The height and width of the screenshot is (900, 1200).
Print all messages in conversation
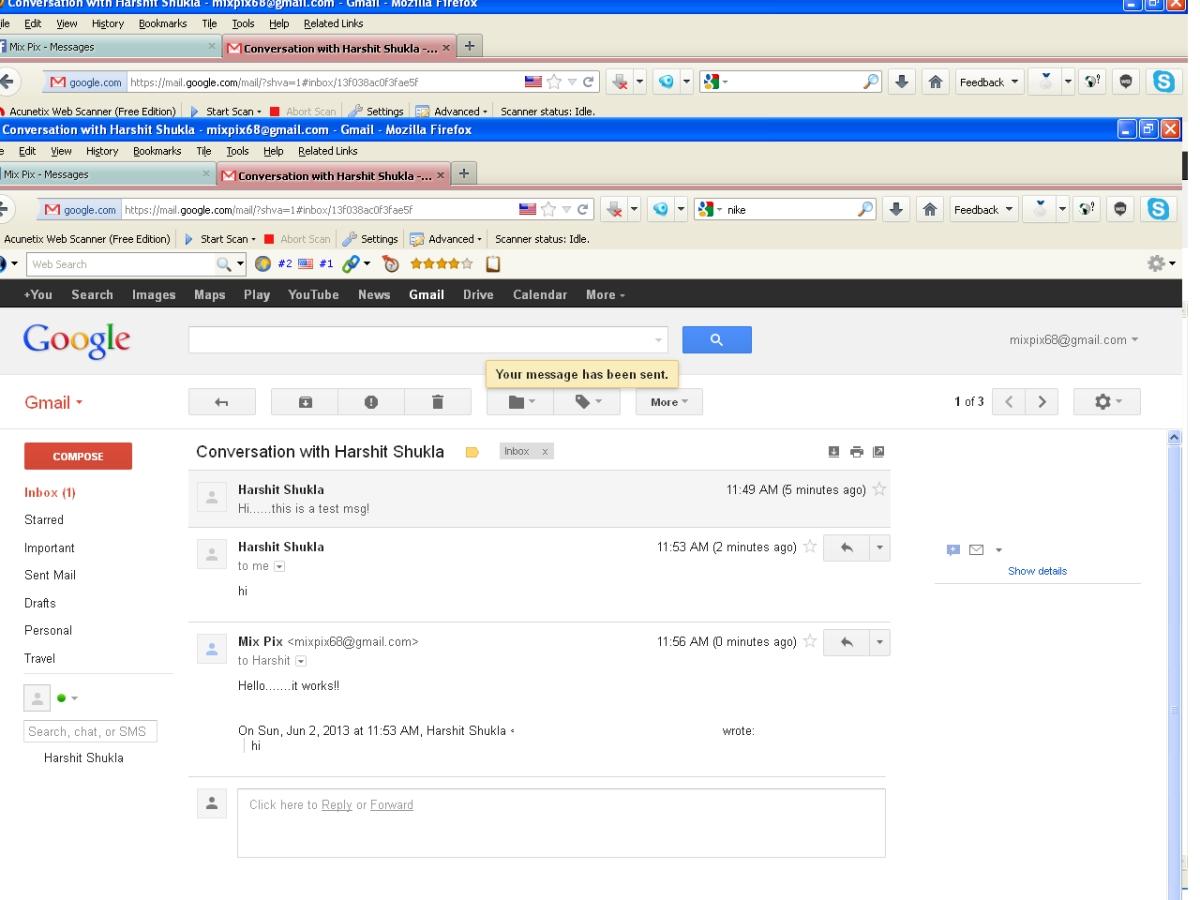pyautogui.click(x=856, y=452)
